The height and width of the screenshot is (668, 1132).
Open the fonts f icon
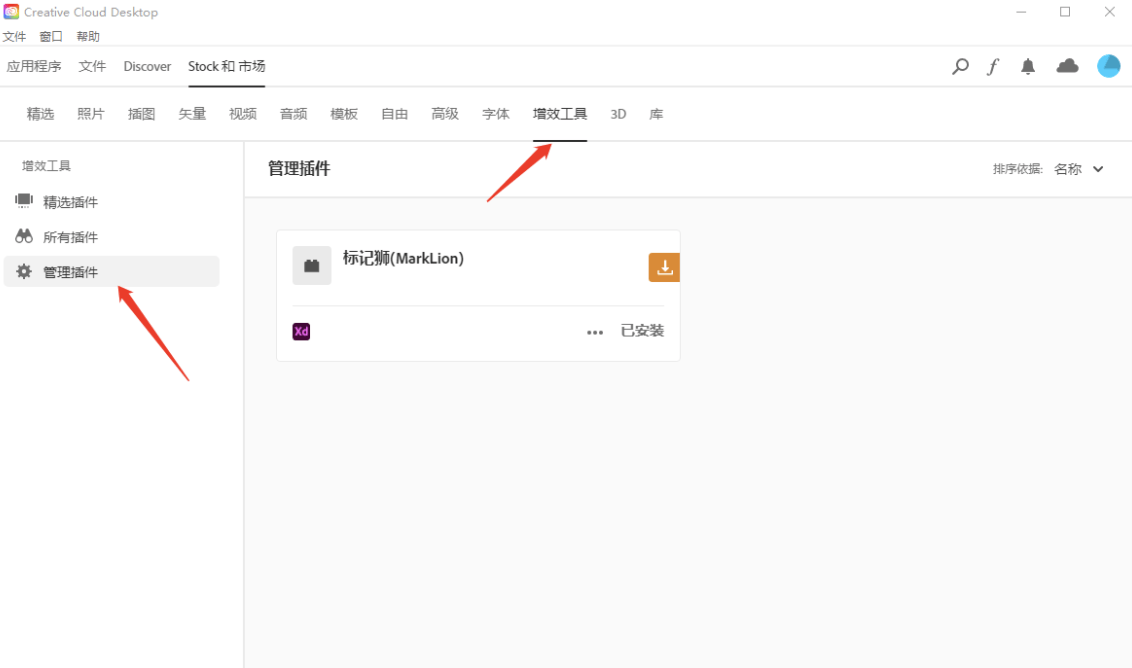[993, 67]
